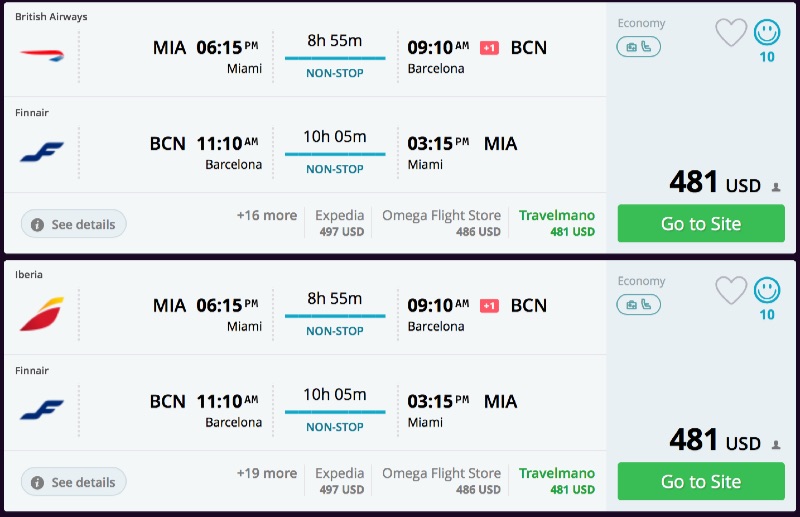This screenshot has height=517, width=800.
Task: Click the Finnair logo in first result
Action: (x=41, y=151)
